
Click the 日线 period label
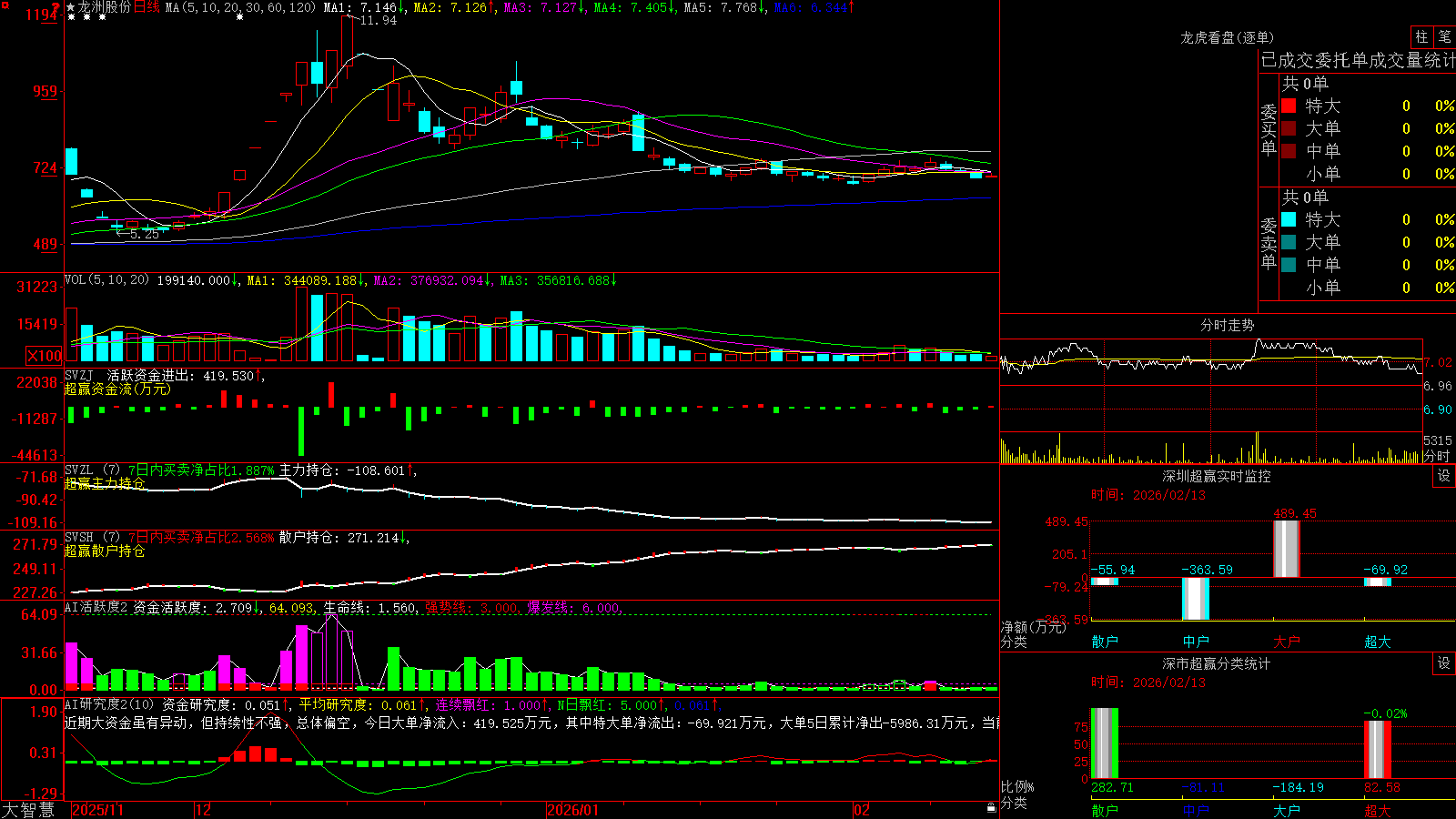147,7
